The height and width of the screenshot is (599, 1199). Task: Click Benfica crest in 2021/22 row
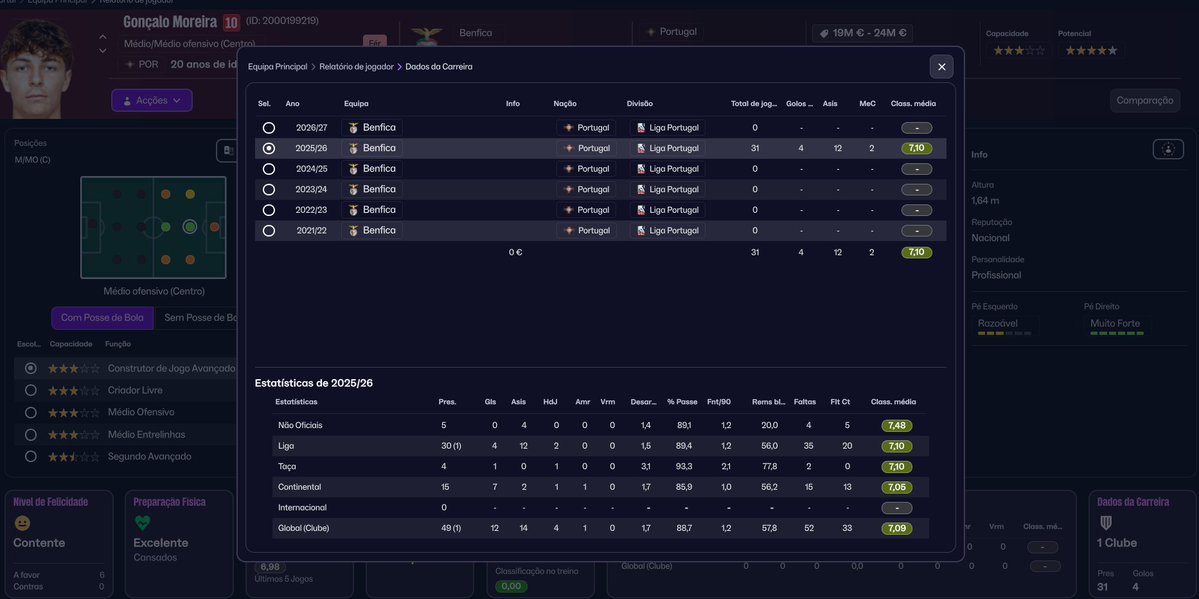coord(353,231)
